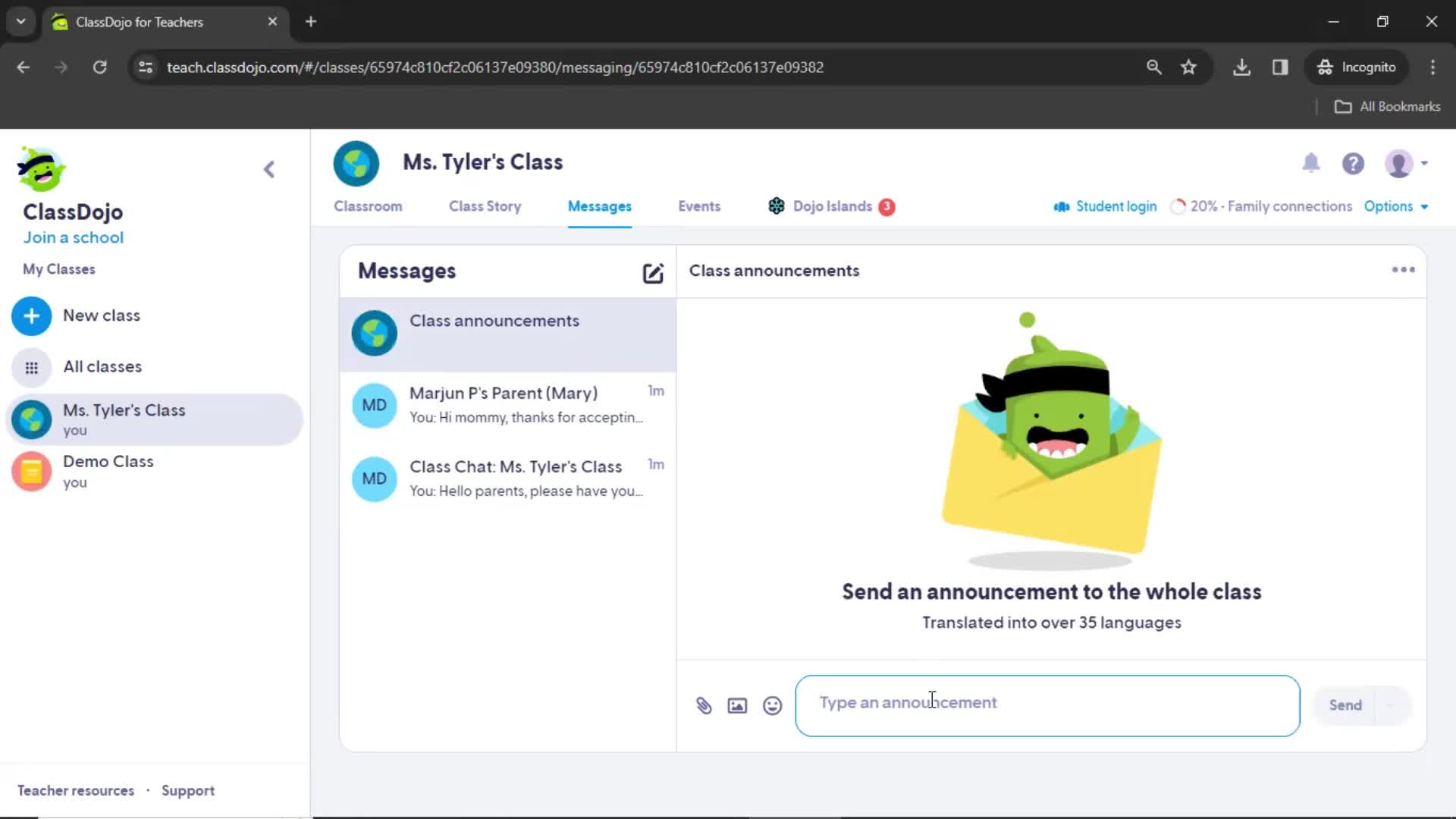The height and width of the screenshot is (819, 1456).
Task: Close the ClassDojo for Teachers tab
Action: coord(272,22)
